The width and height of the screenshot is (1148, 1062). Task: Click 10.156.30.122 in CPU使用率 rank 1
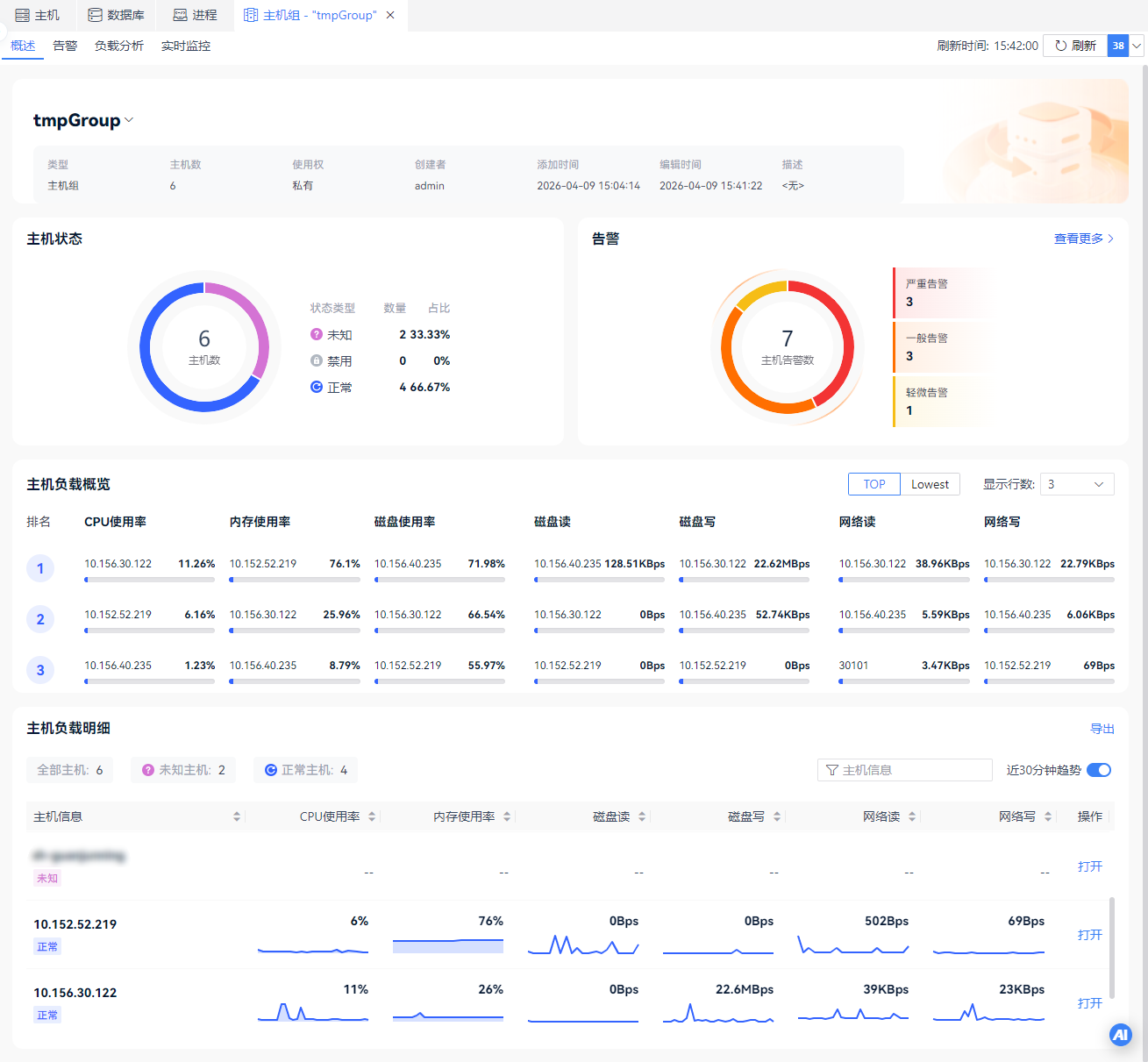[118, 564]
